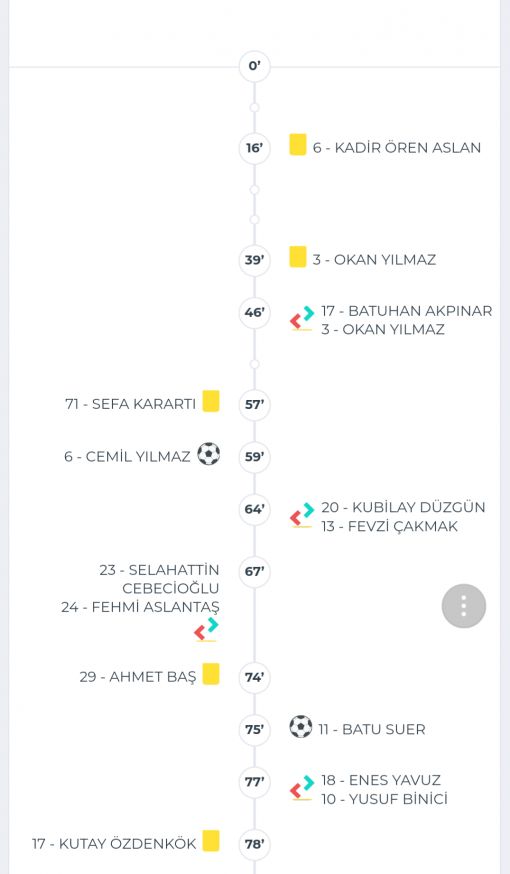The image size is (510, 874).
Task: Click yellow card icon for Kutay Özdenkök
Action: coord(211,841)
